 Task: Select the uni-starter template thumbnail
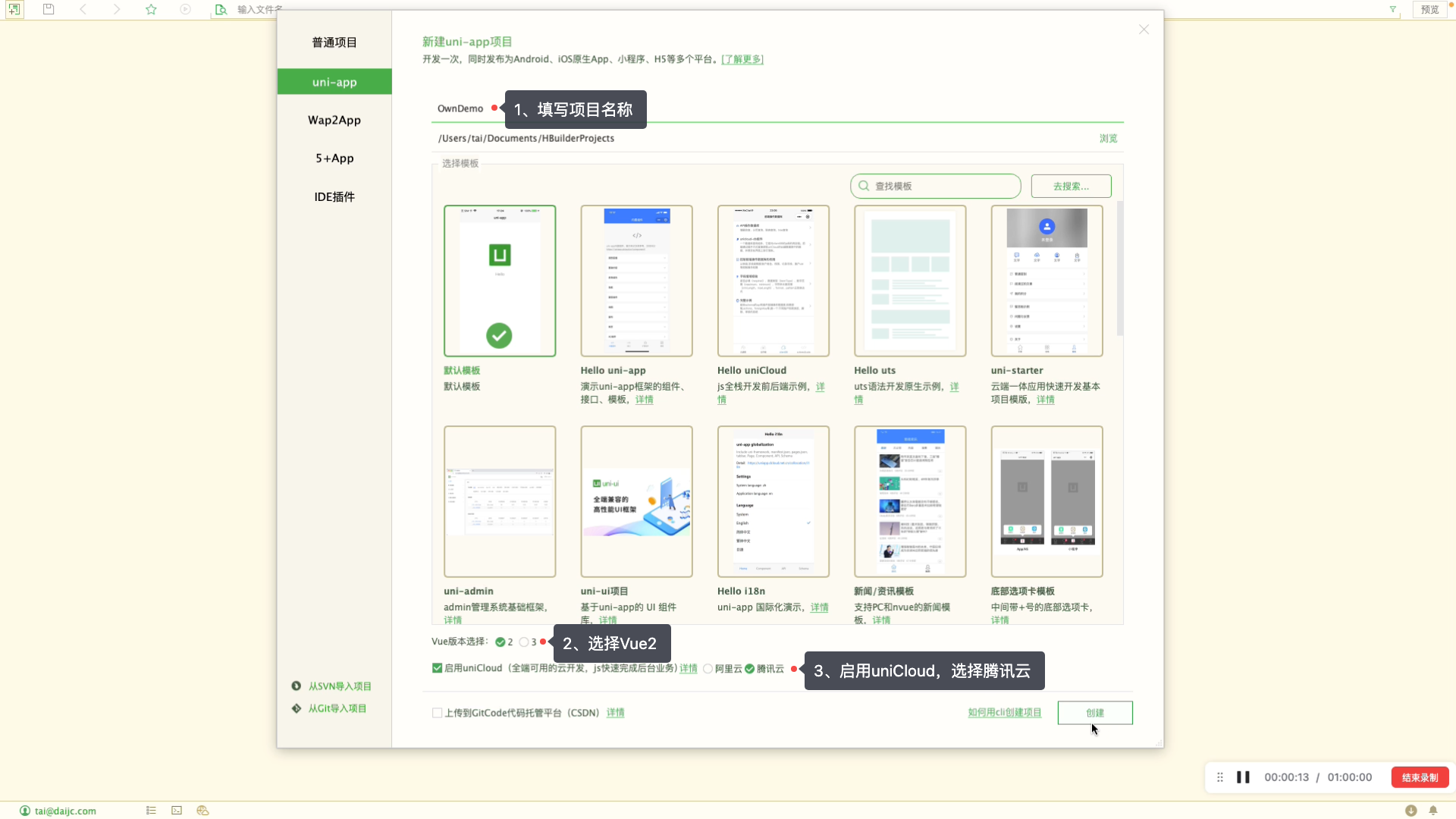point(1046,281)
